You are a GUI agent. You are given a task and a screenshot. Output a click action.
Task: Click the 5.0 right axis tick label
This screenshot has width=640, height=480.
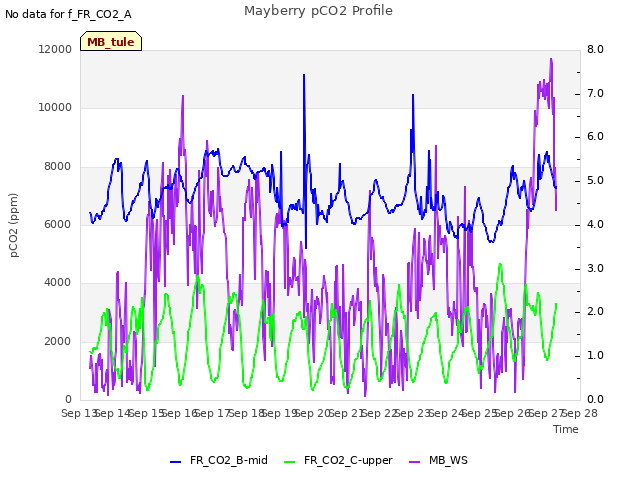(x=595, y=180)
